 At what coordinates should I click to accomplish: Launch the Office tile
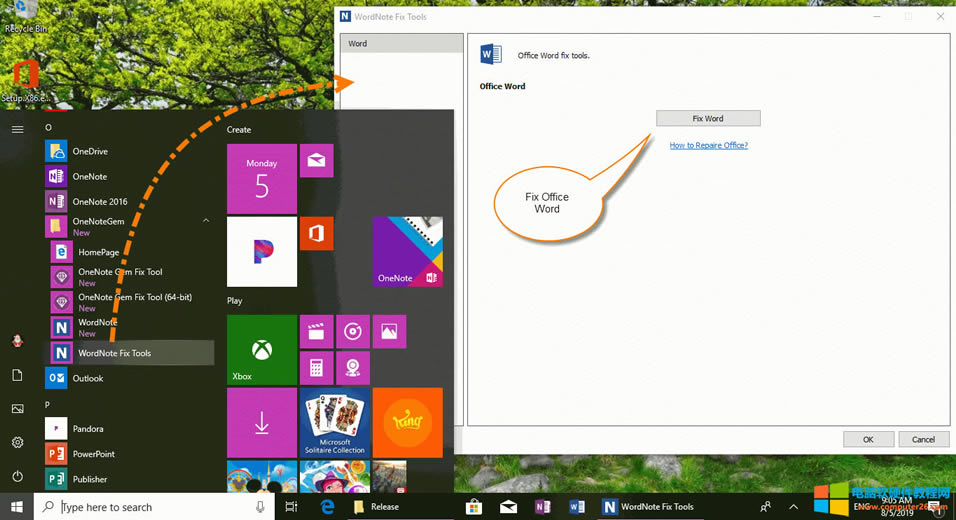click(x=316, y=234)
